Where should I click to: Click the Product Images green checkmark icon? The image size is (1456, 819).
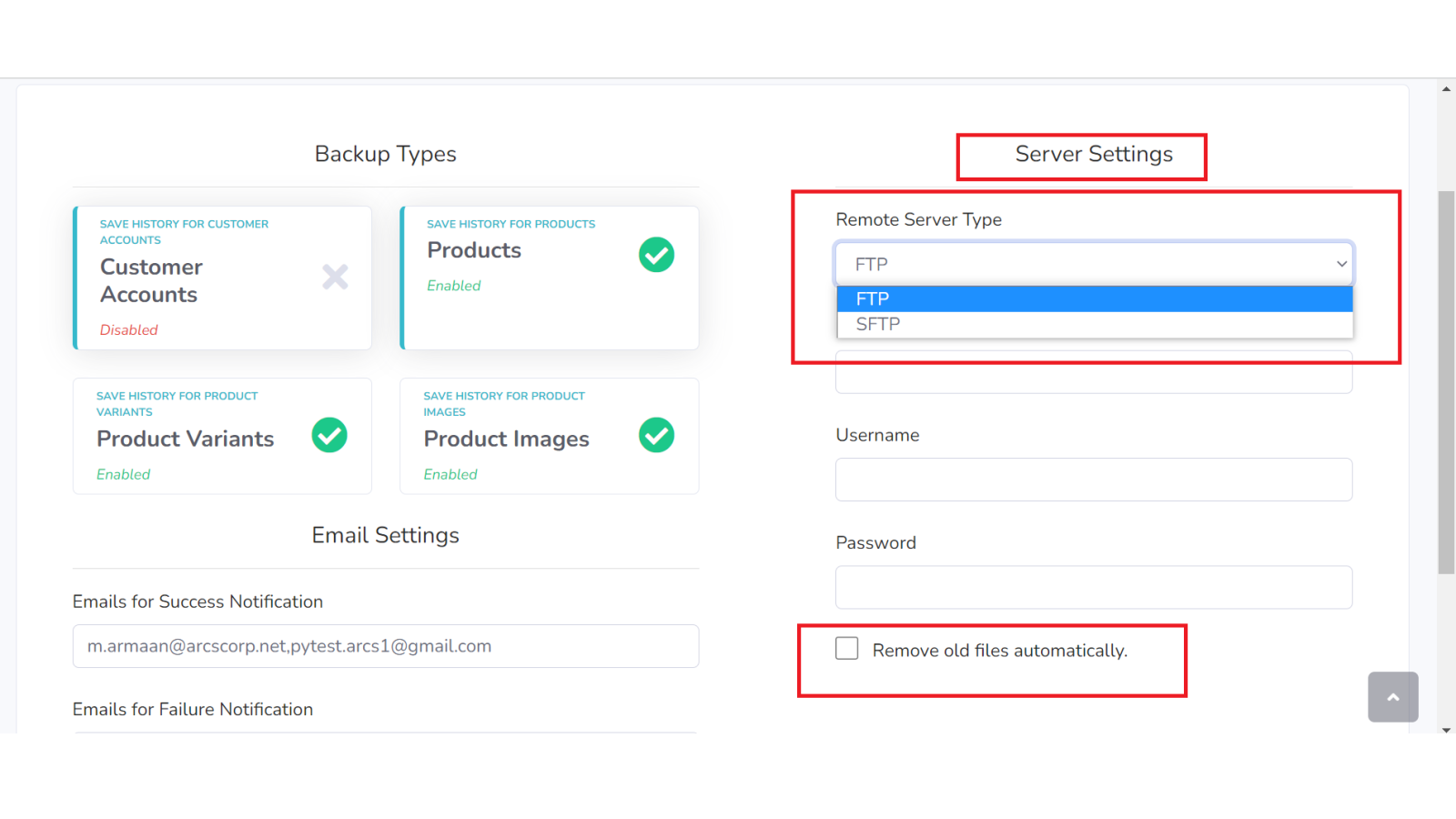point(656,435)
